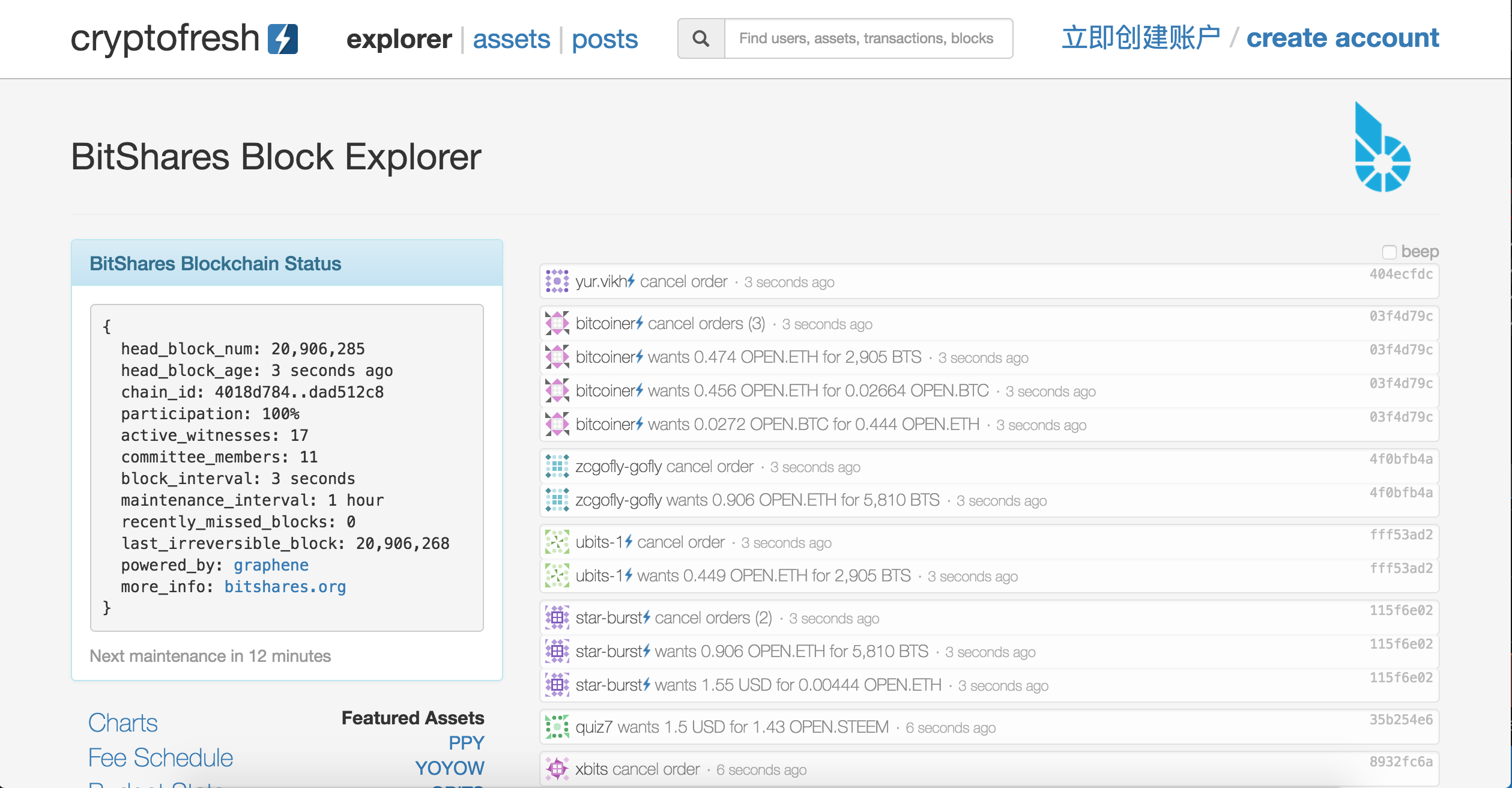Open the graphene link in blockchain status

(271, 565)
